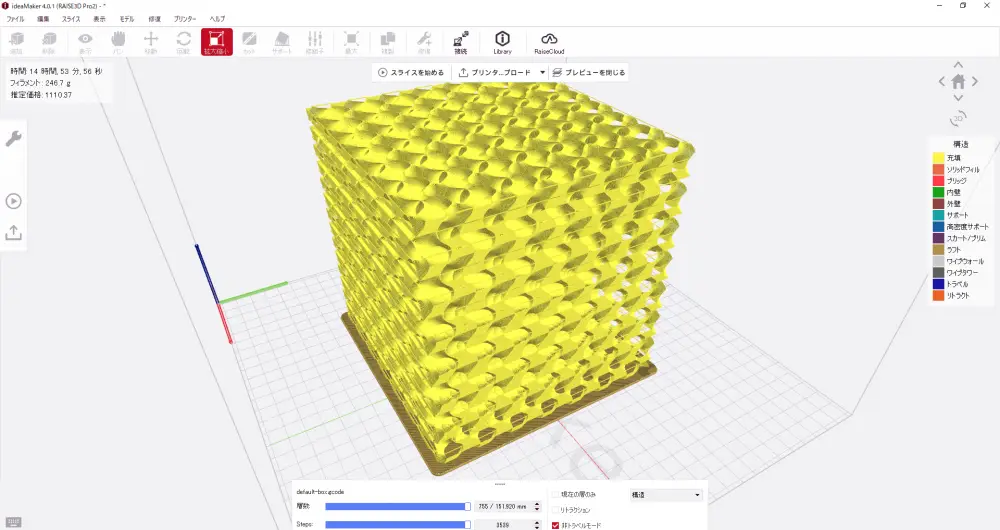Image resolution: width=1000 pixels, height=530 pixels.
Task: Enable the リトラクション checkbox
Action: coord(556,510)
